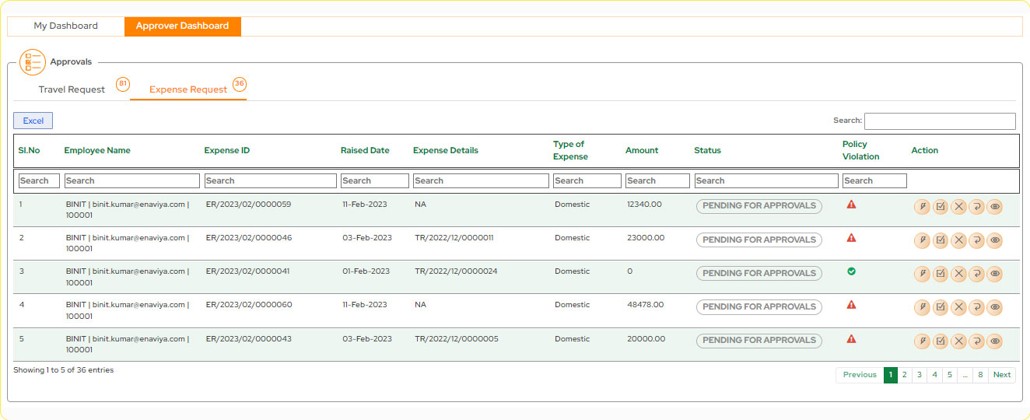Send back expense ER/2023/02/0000041 with the return arrow
1030x420 pixels.
click(977, 273)
